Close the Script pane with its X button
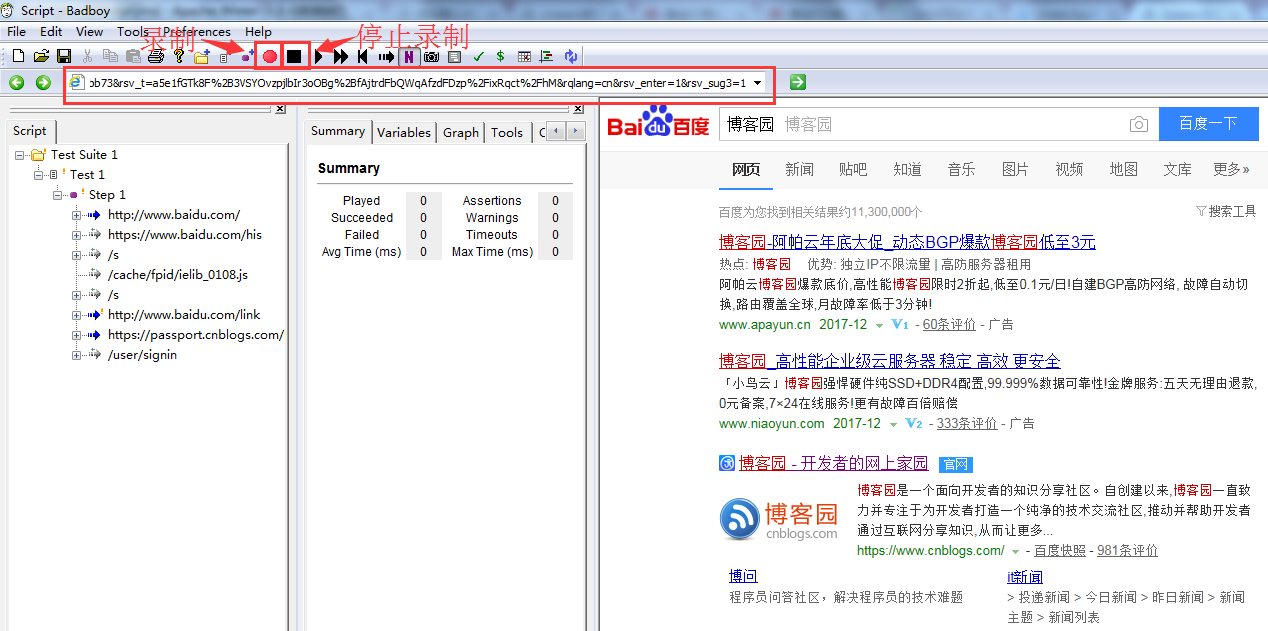This screenshot has height=631, width=1268. click(280, 109)
